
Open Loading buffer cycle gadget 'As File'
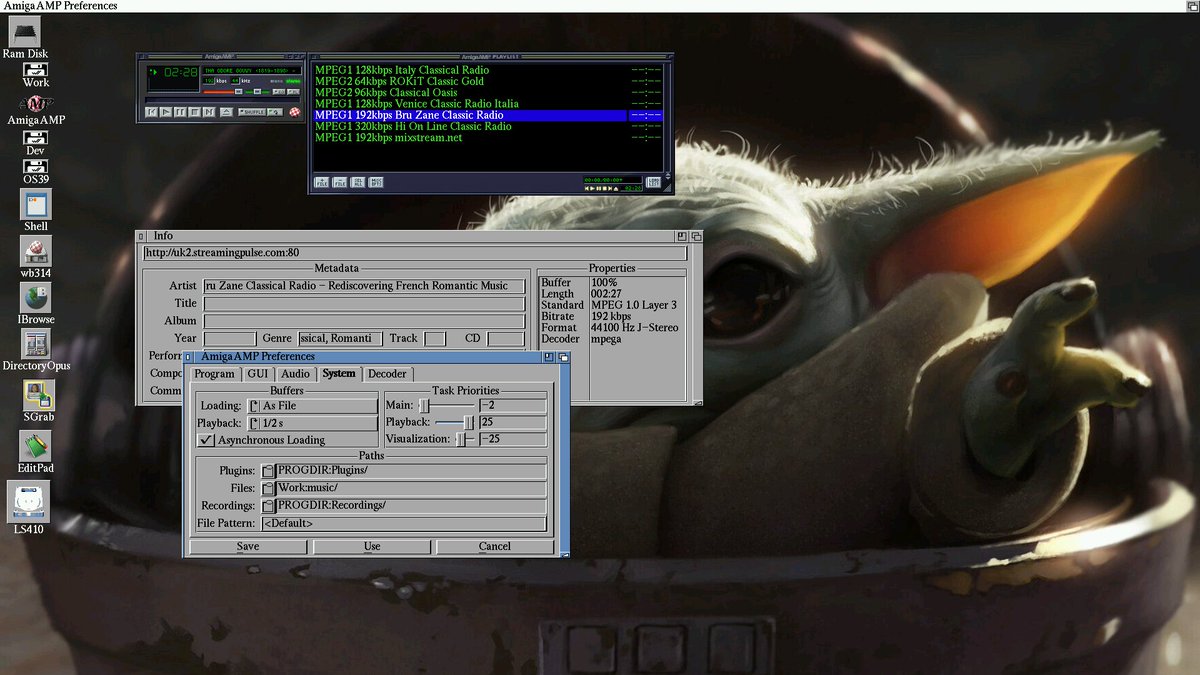pyautogui.click(x=311, y=406)
